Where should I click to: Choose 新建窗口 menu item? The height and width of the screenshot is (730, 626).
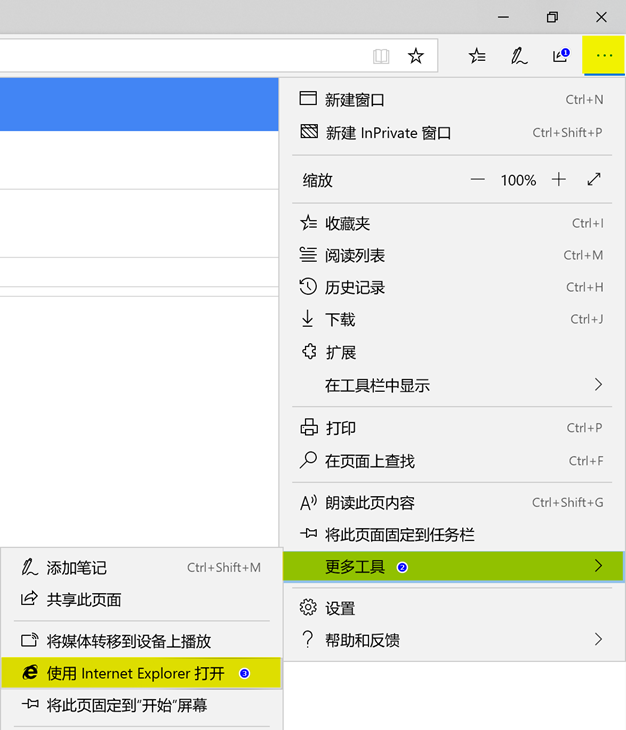coord(452,100)
